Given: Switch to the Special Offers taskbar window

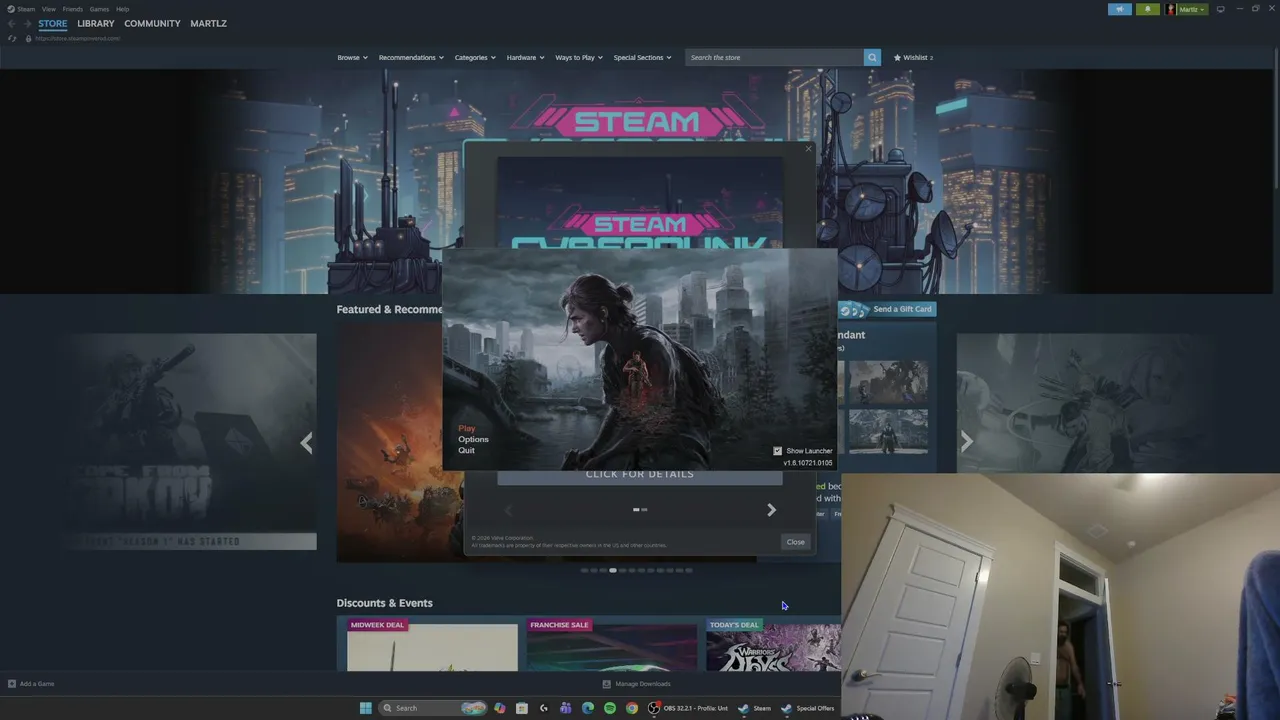Looking at the screenshot, I should pyautogui.click(x=808, y=708).
